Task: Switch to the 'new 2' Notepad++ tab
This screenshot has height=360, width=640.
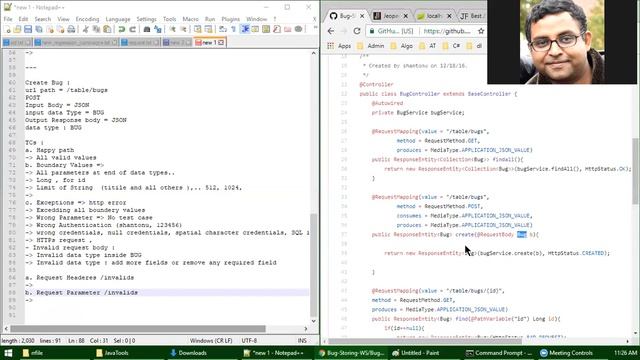Action: coord(176,42)
